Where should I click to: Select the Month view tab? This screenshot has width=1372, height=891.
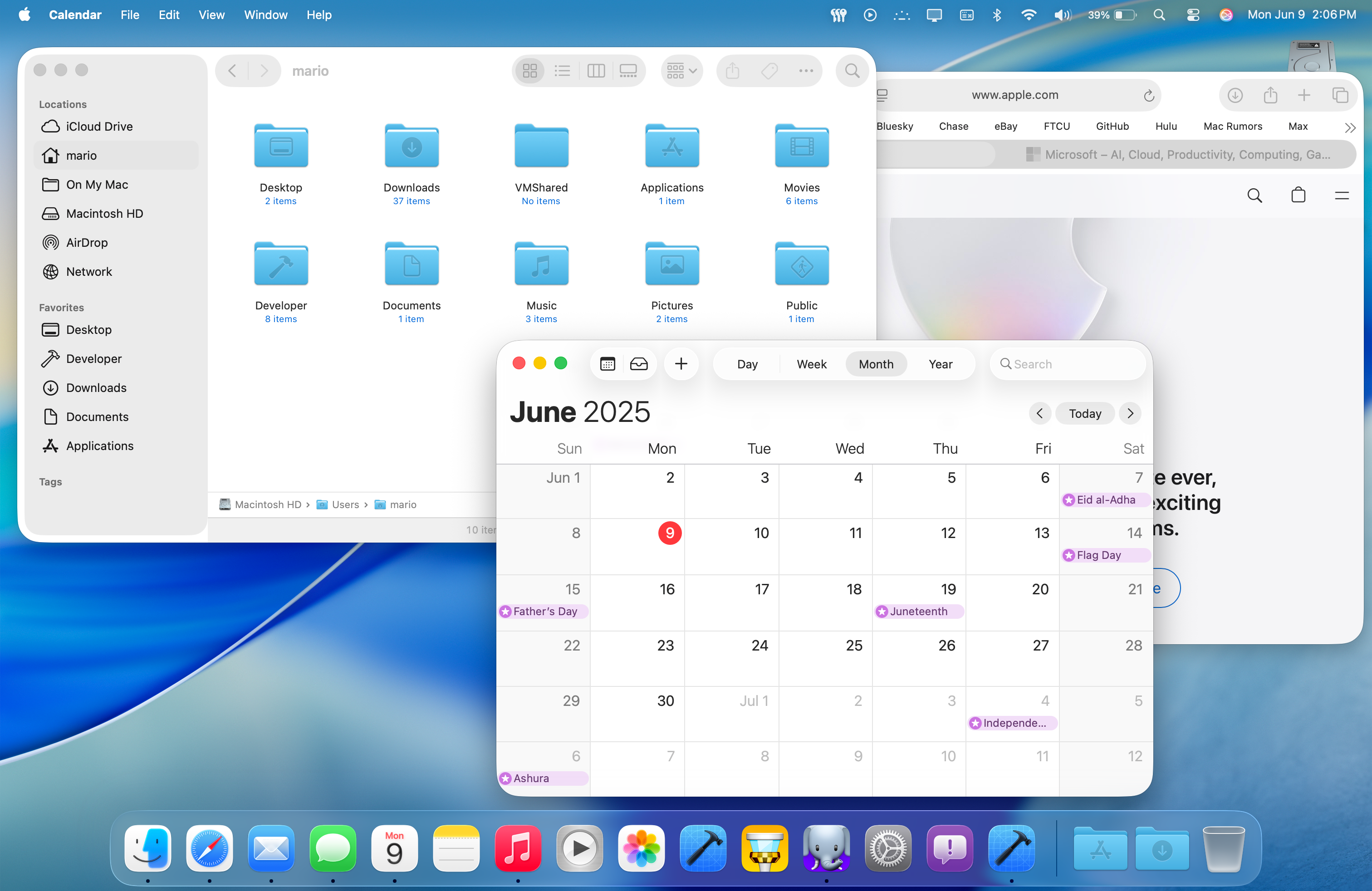[876, 364]
